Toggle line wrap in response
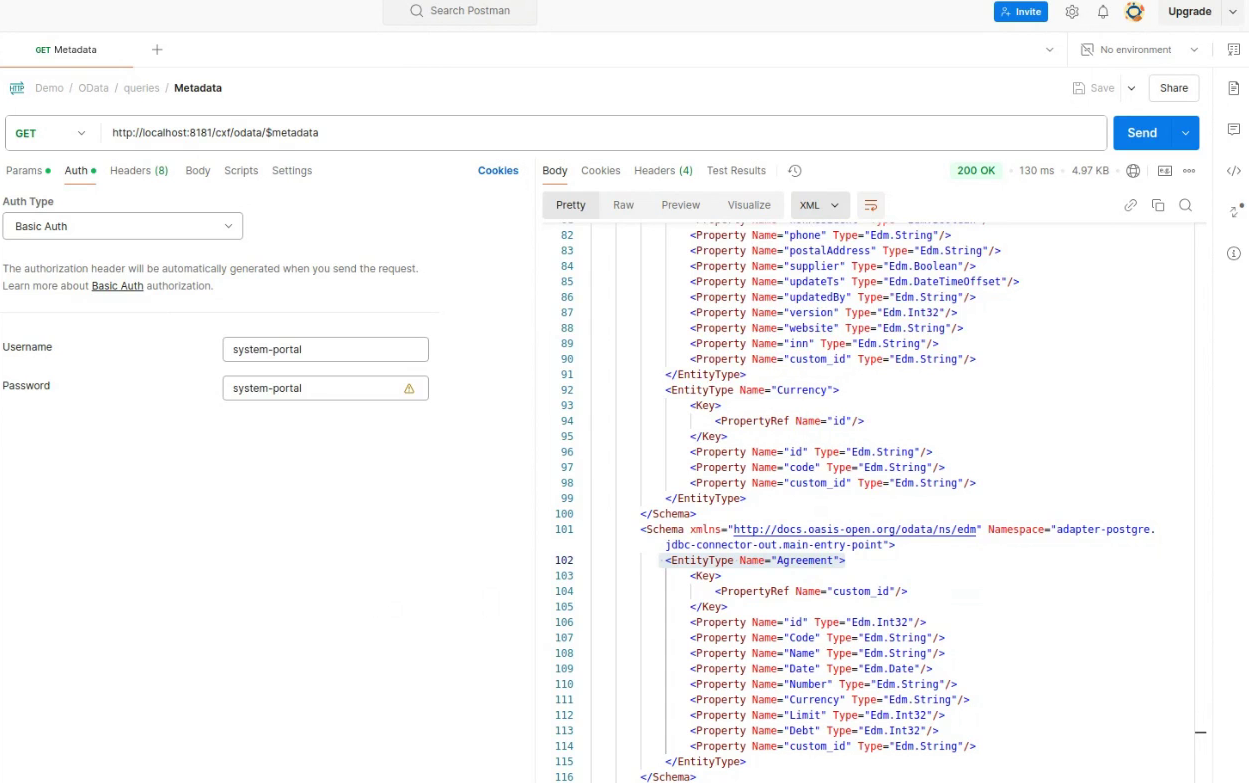 pos(871,205)
